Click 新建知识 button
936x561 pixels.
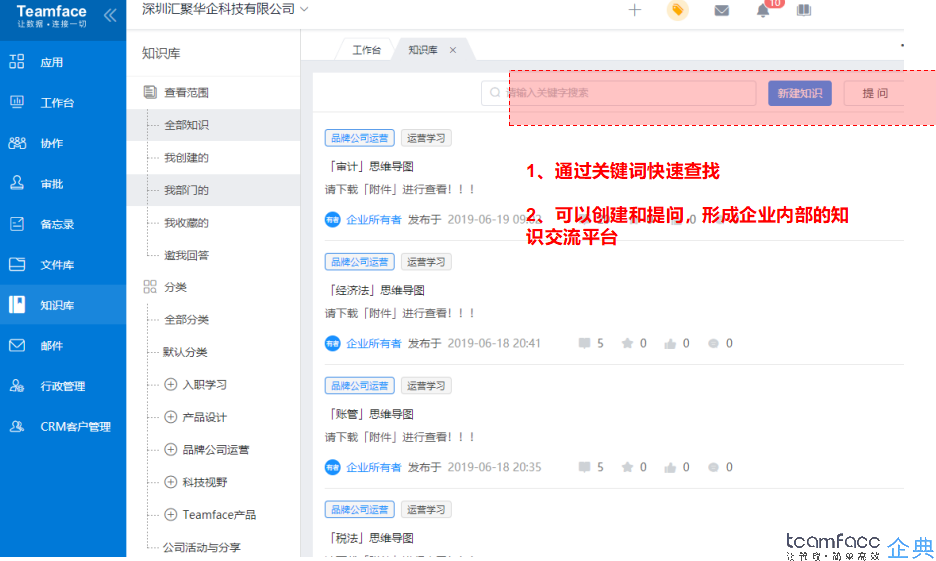[799, 93]
